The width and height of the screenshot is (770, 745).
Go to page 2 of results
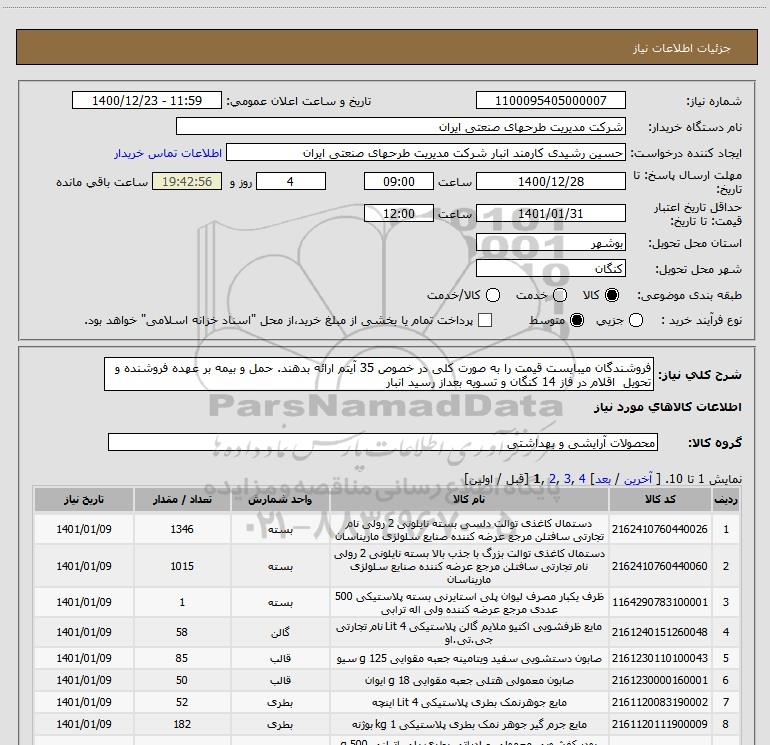coord(552,479)
